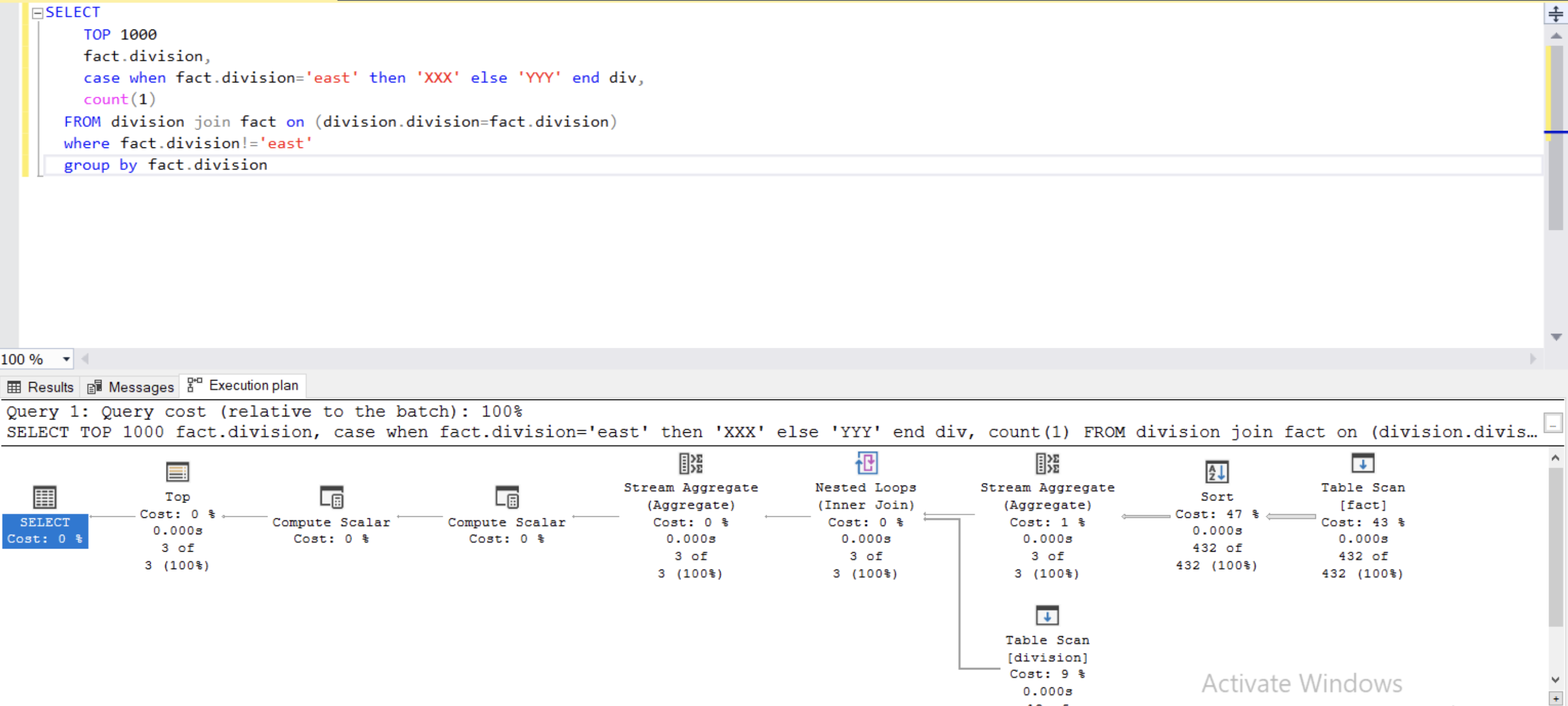Click the 'case when fact.division='east'' line
Image resolution: width=1568 pixels, height=706 pixels.
[x=364, y=78]
